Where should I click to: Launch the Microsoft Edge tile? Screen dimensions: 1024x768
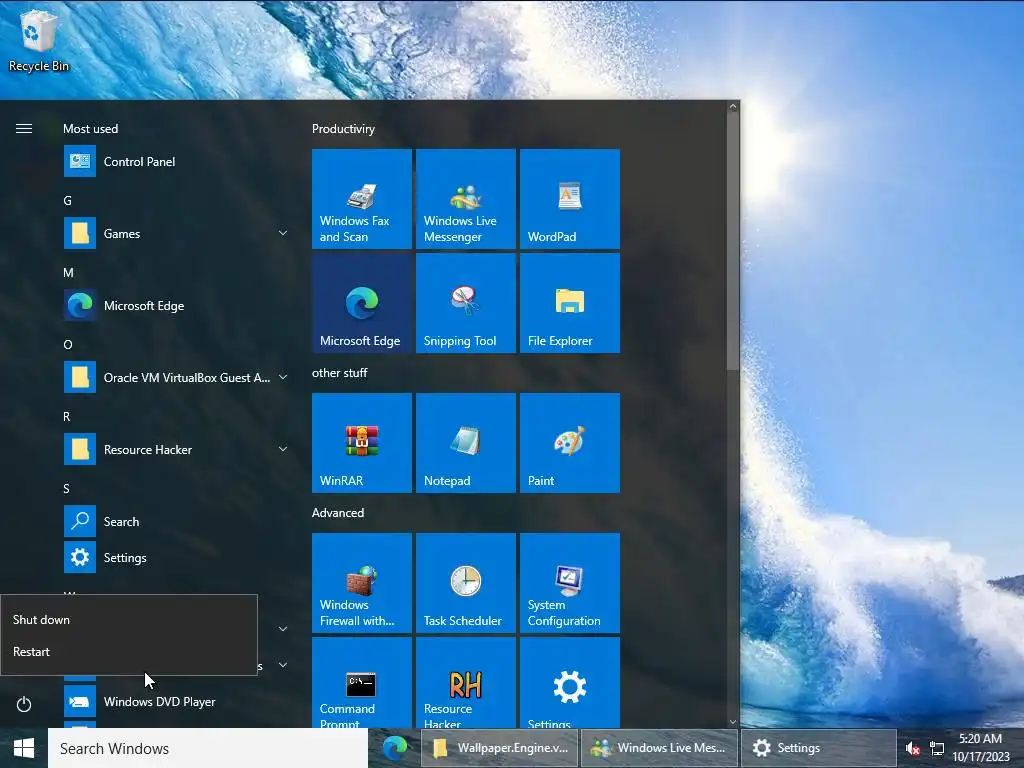click(362, 303)
